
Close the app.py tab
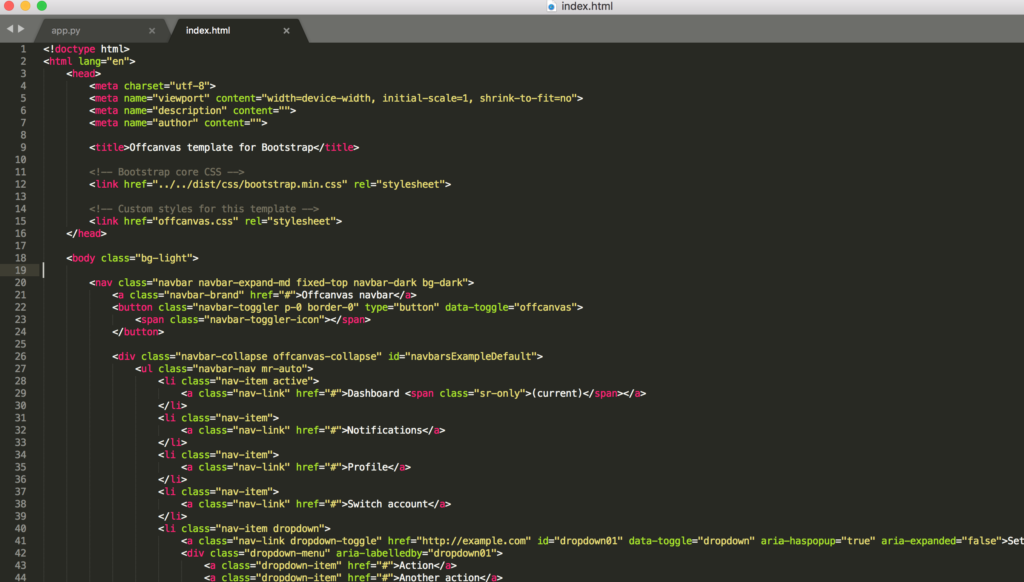pos(152,31)
